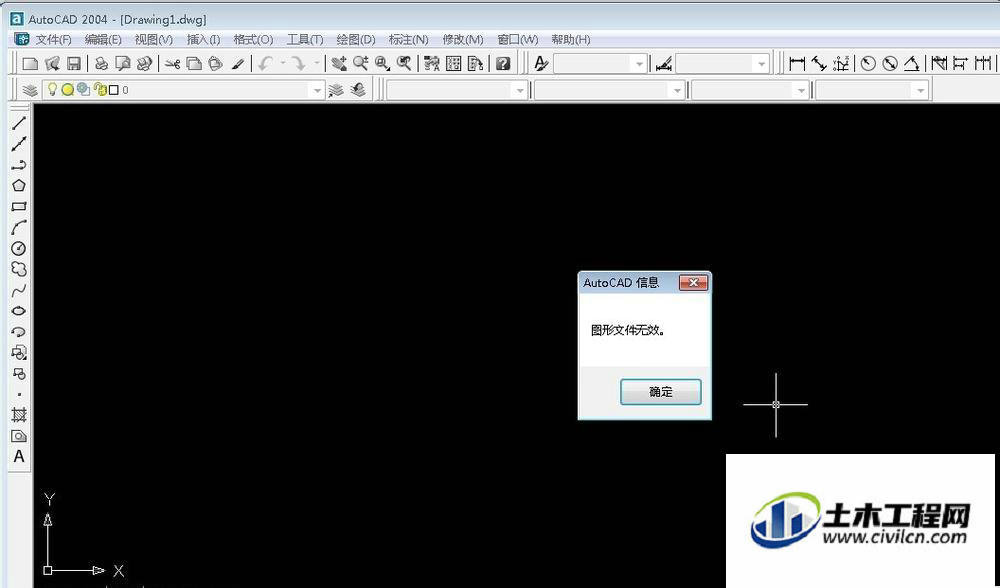Click the Make Block tool

[x=18, y=374]
